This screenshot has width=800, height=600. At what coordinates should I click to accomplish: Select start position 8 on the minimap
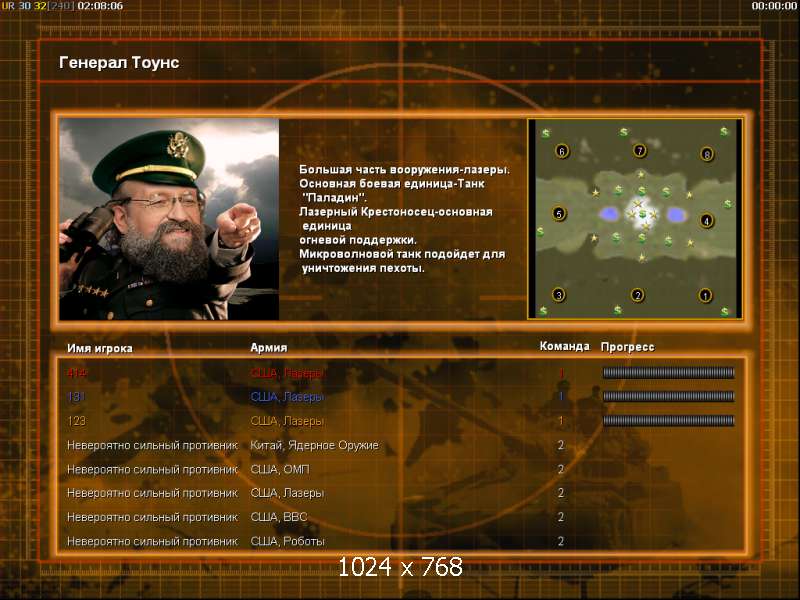[707, 154]
